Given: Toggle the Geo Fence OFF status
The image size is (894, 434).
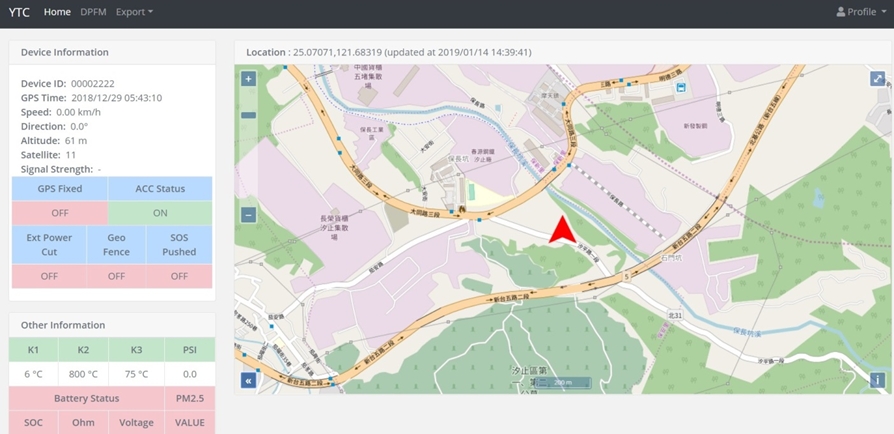Looking at the screenshot, I should pyautogui.click(x=116, y=276).
